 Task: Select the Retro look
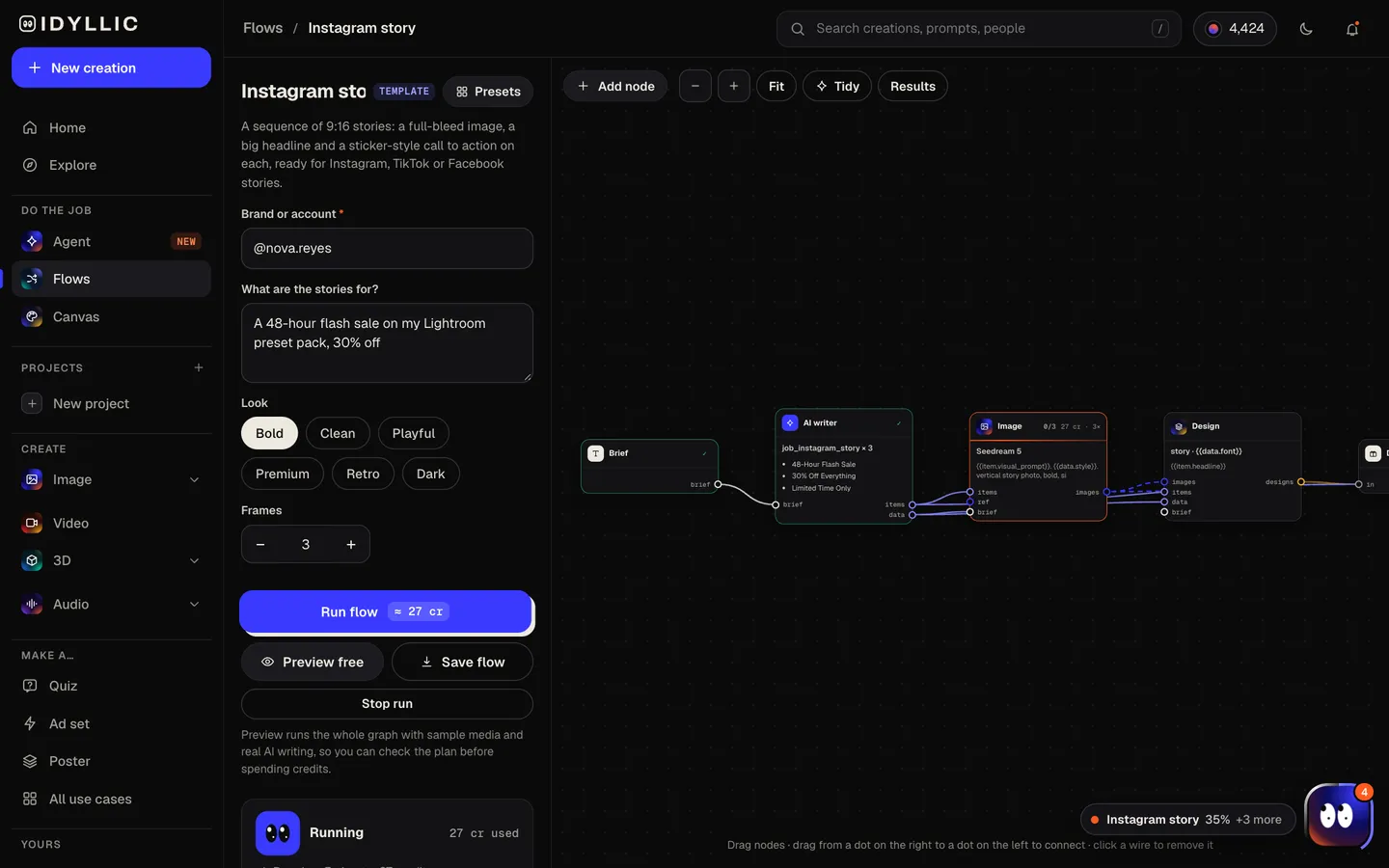point(363,474)
